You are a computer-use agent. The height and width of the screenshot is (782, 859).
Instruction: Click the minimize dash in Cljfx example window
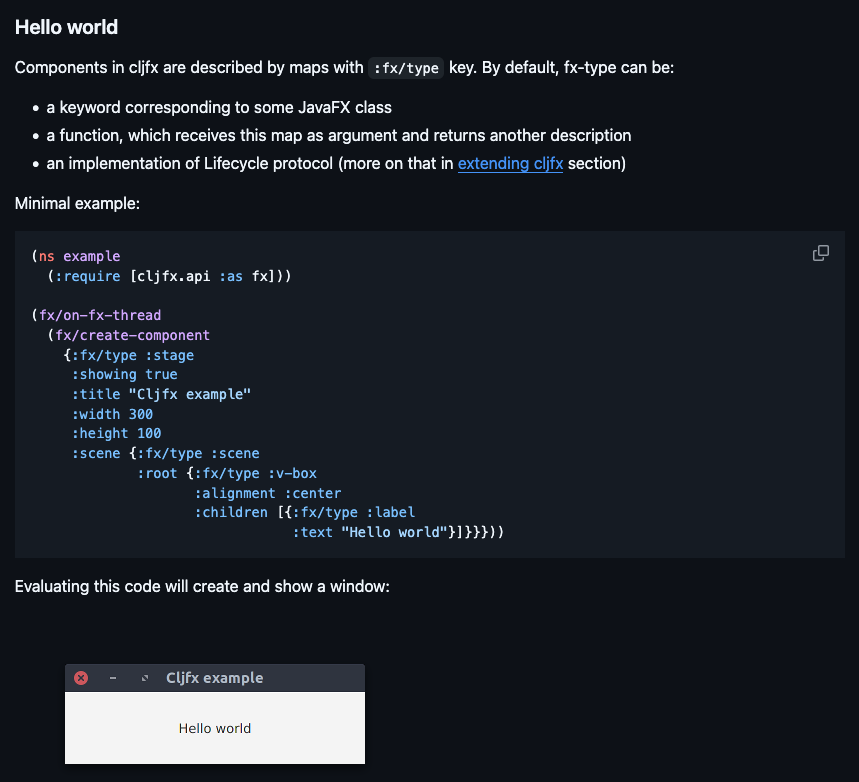pos(113,678)
